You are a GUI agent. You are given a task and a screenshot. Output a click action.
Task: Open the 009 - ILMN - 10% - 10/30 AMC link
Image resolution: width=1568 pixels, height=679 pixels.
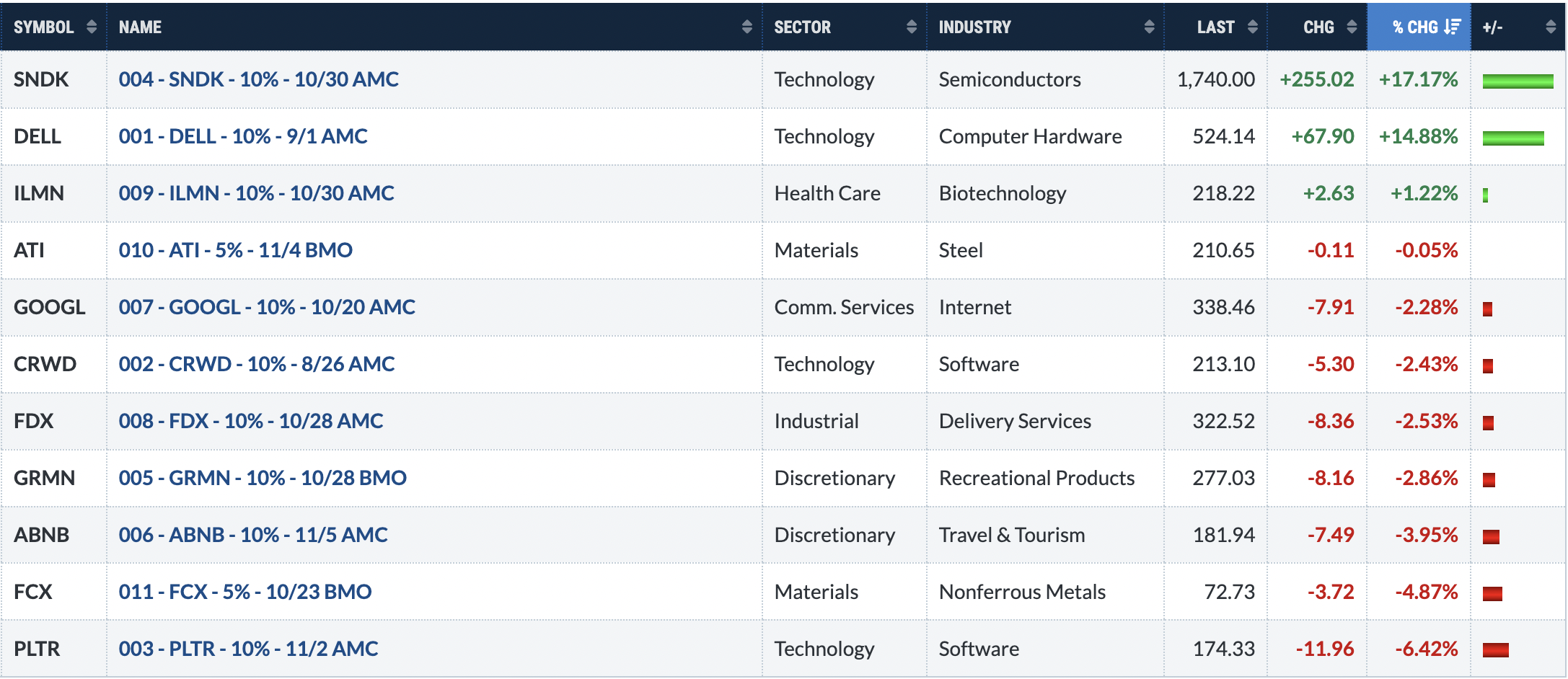256,193
